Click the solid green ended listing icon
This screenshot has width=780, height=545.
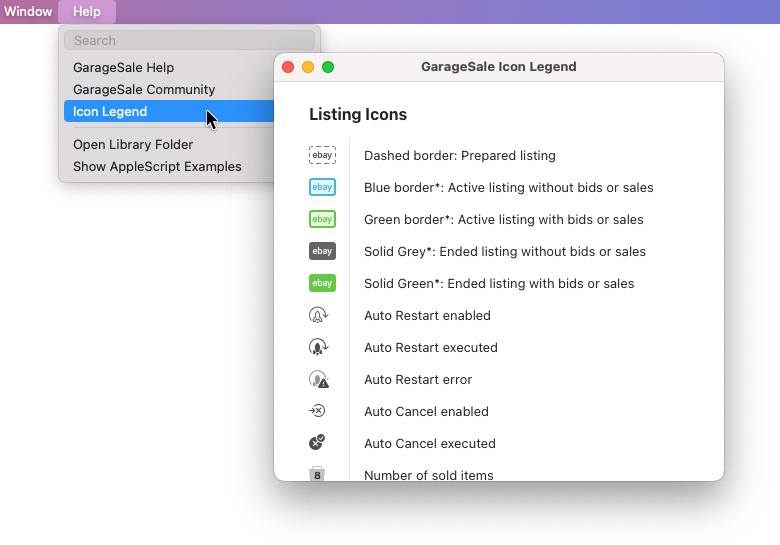[322, 283]
